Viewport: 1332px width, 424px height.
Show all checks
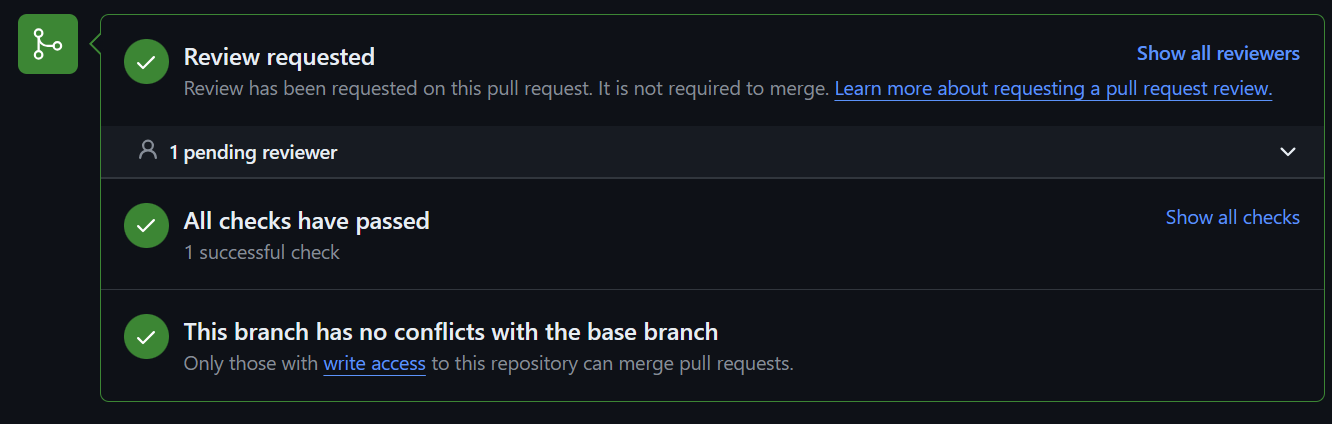point(1233,217)
